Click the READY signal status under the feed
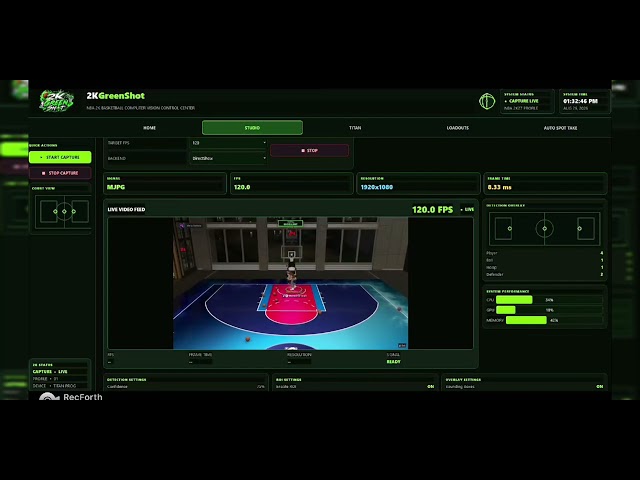640x480 pixels. [x=393, y=362]
